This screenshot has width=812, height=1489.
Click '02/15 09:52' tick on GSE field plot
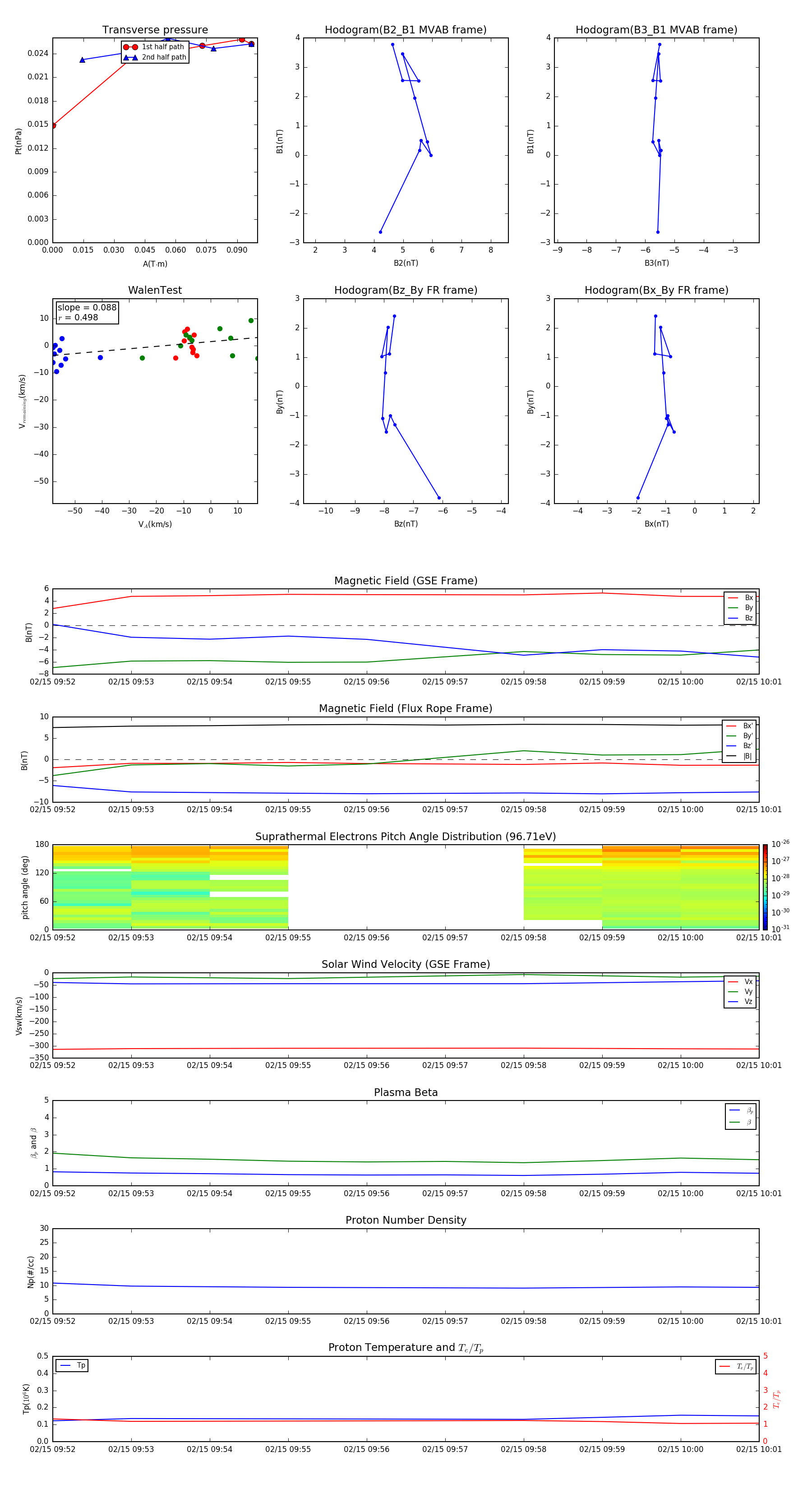point(53,682)
